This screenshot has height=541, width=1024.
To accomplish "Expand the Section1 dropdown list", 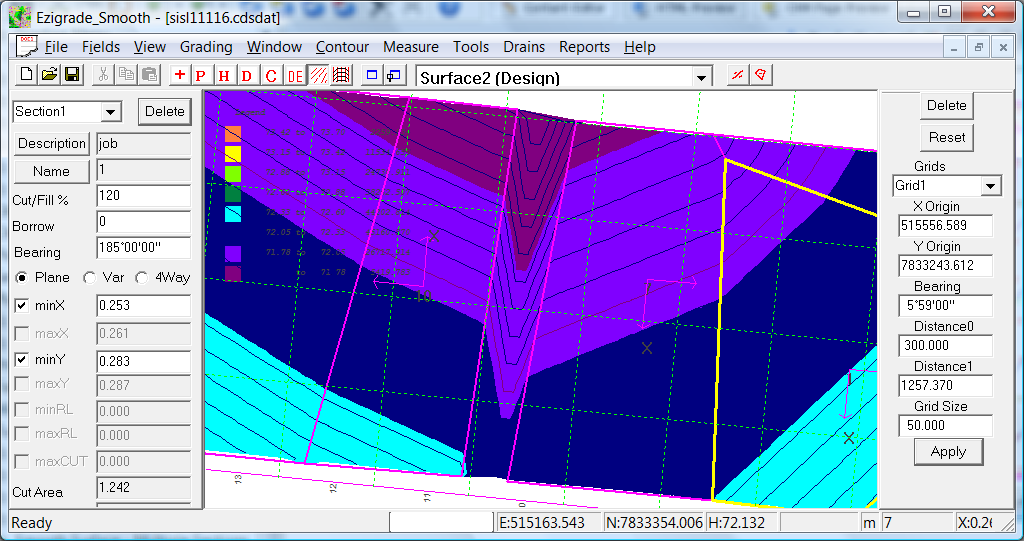I will [x=110, y=112].
